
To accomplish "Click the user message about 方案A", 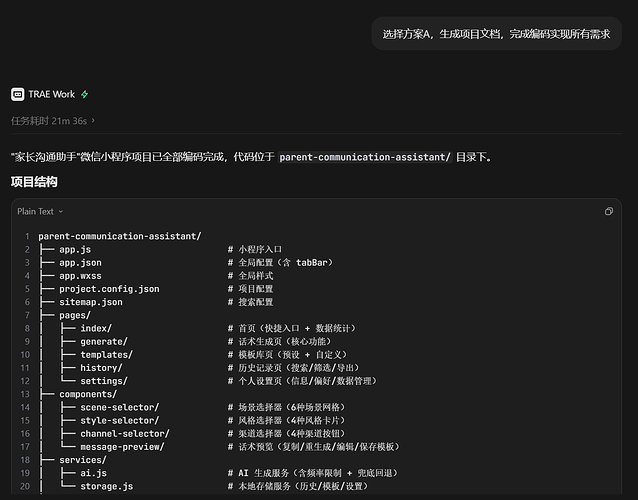I will click(496, 34).
